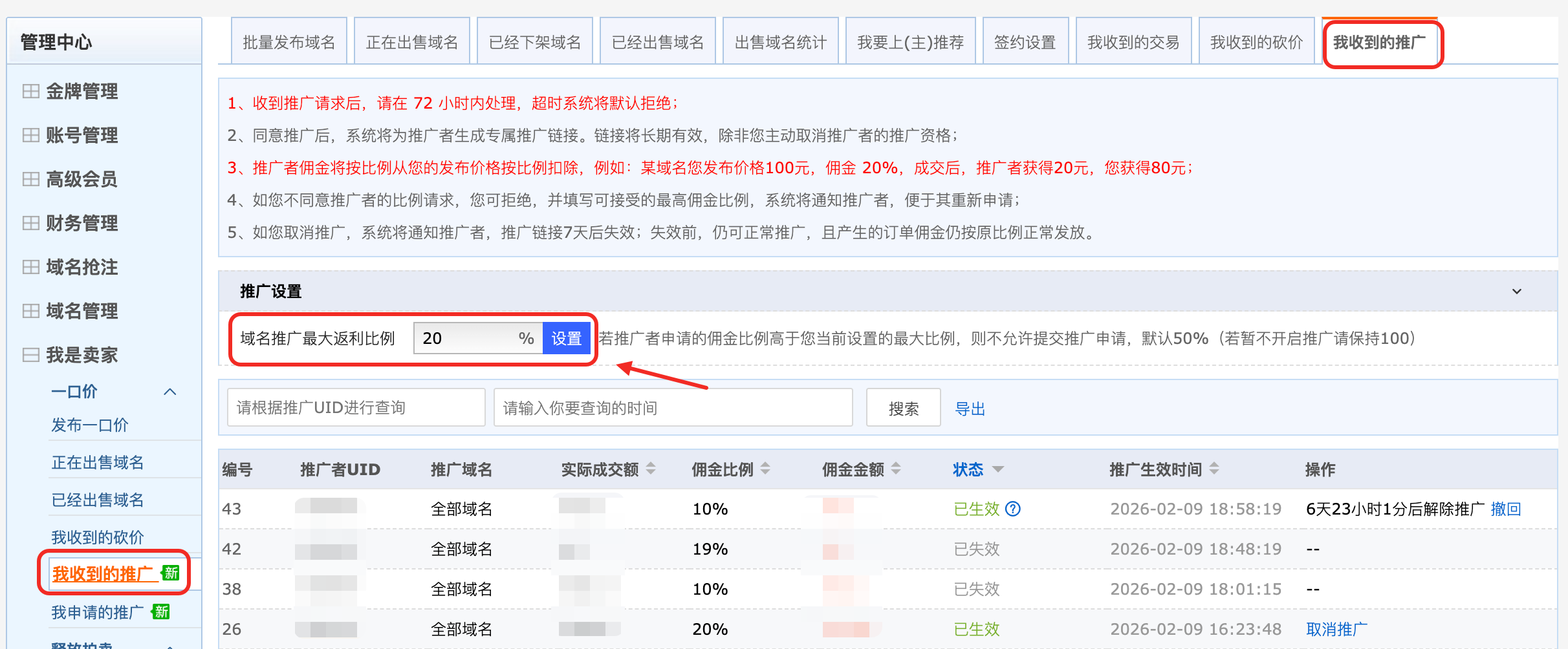Open the 状态 filter dropdown arrow

click(998, 469)
